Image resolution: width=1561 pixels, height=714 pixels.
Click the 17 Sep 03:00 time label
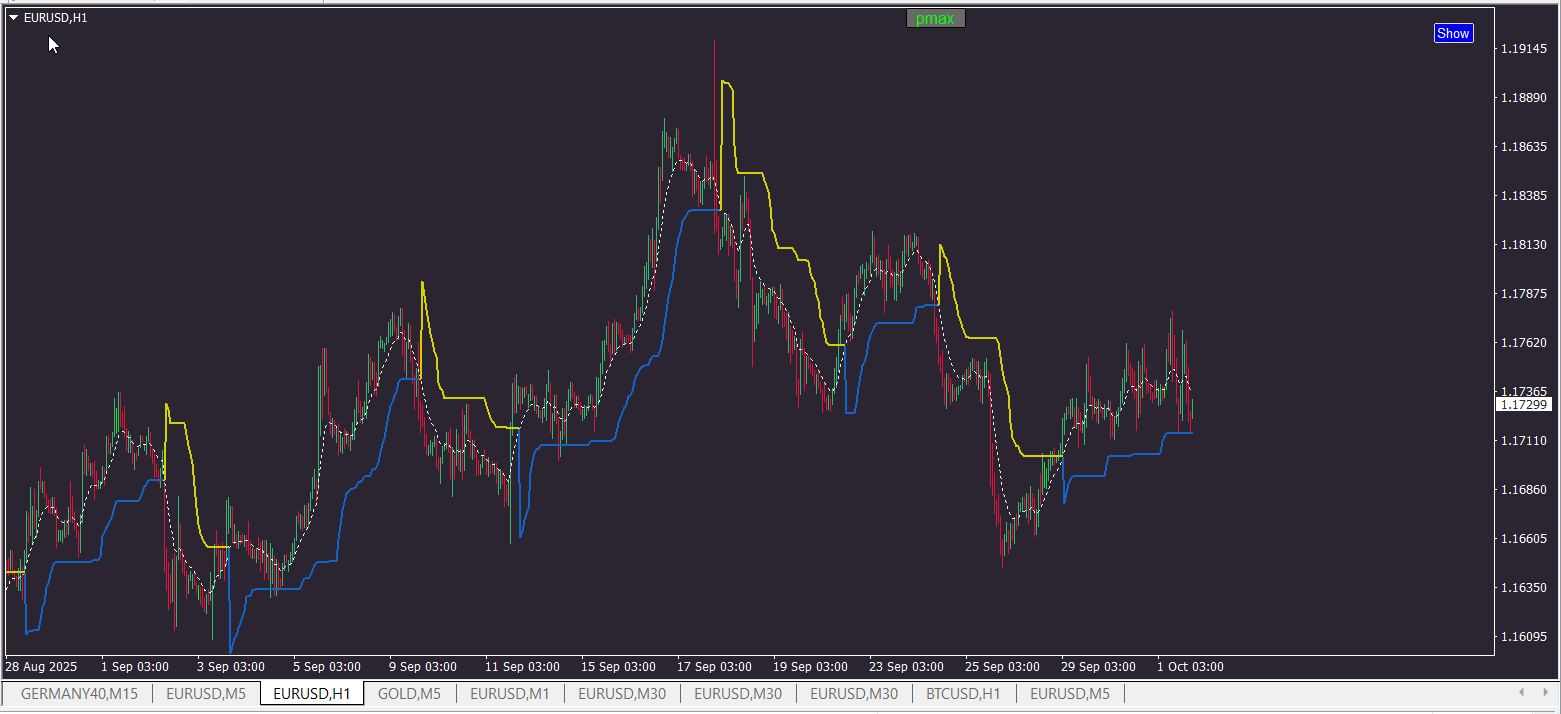coord(715,667)
